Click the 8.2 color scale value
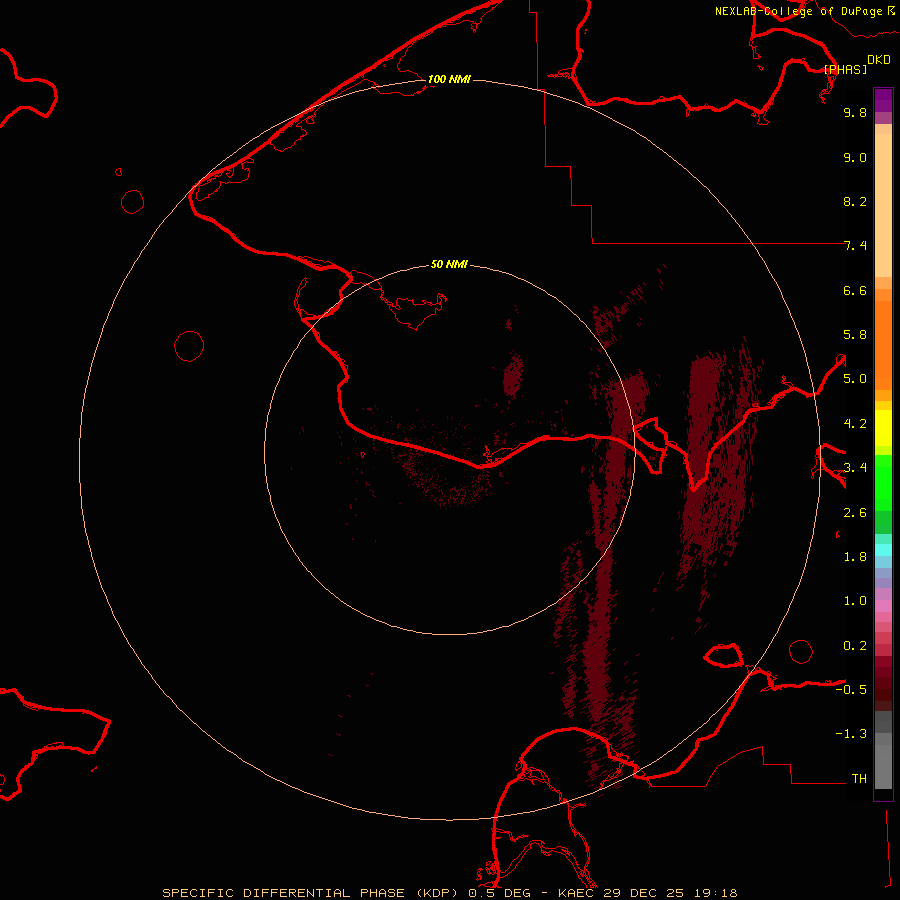The height and width of the screenshot is (900, 900). (855, 201)
